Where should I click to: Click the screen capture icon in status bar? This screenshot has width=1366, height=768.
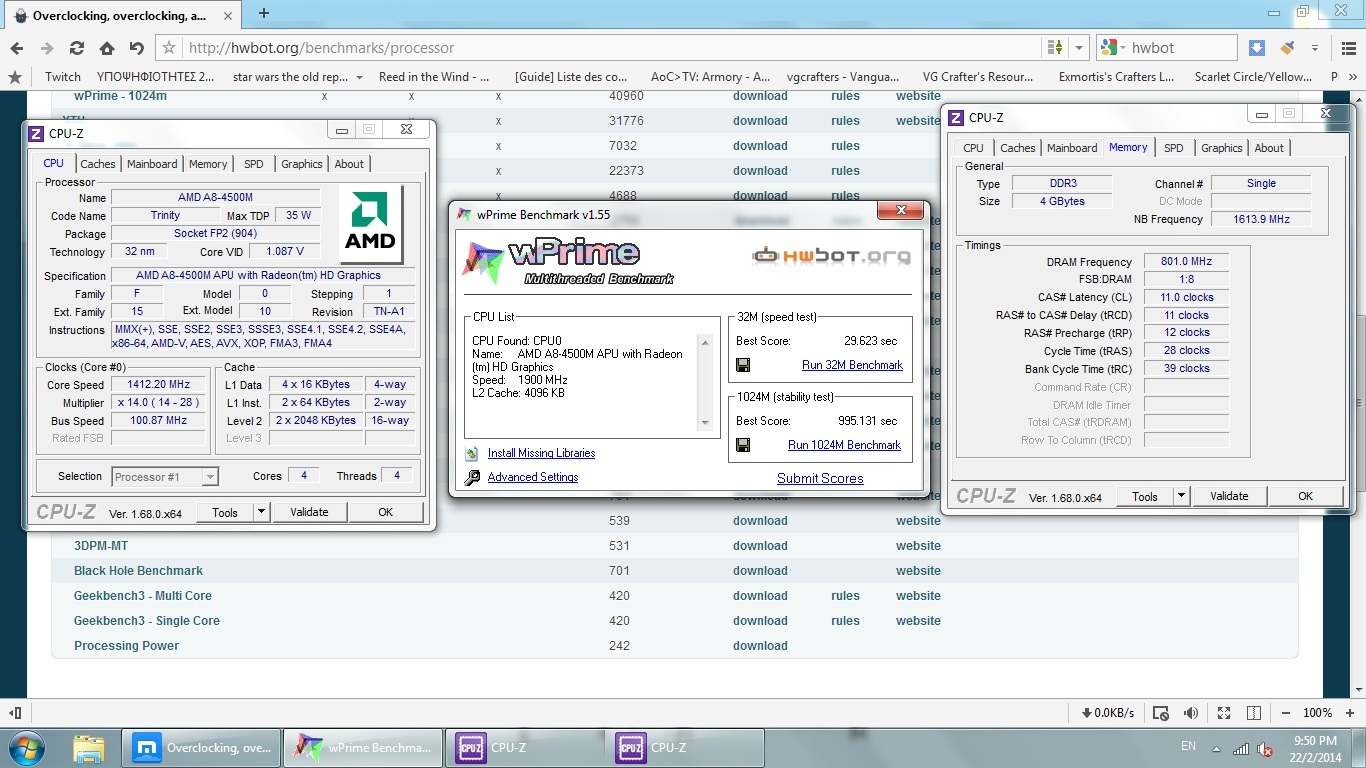point(1161,713)
